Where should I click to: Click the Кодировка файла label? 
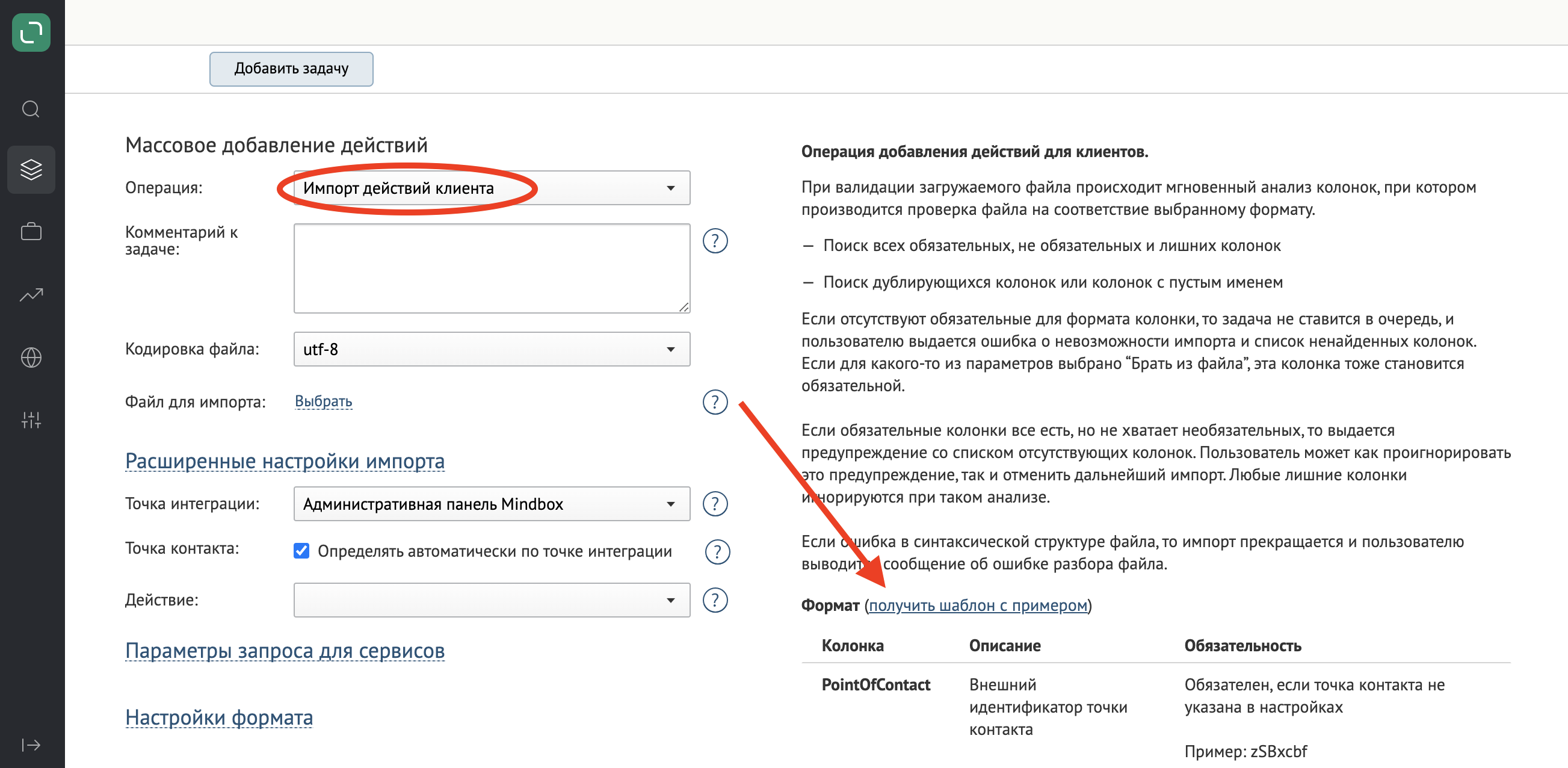click(192, 349)
